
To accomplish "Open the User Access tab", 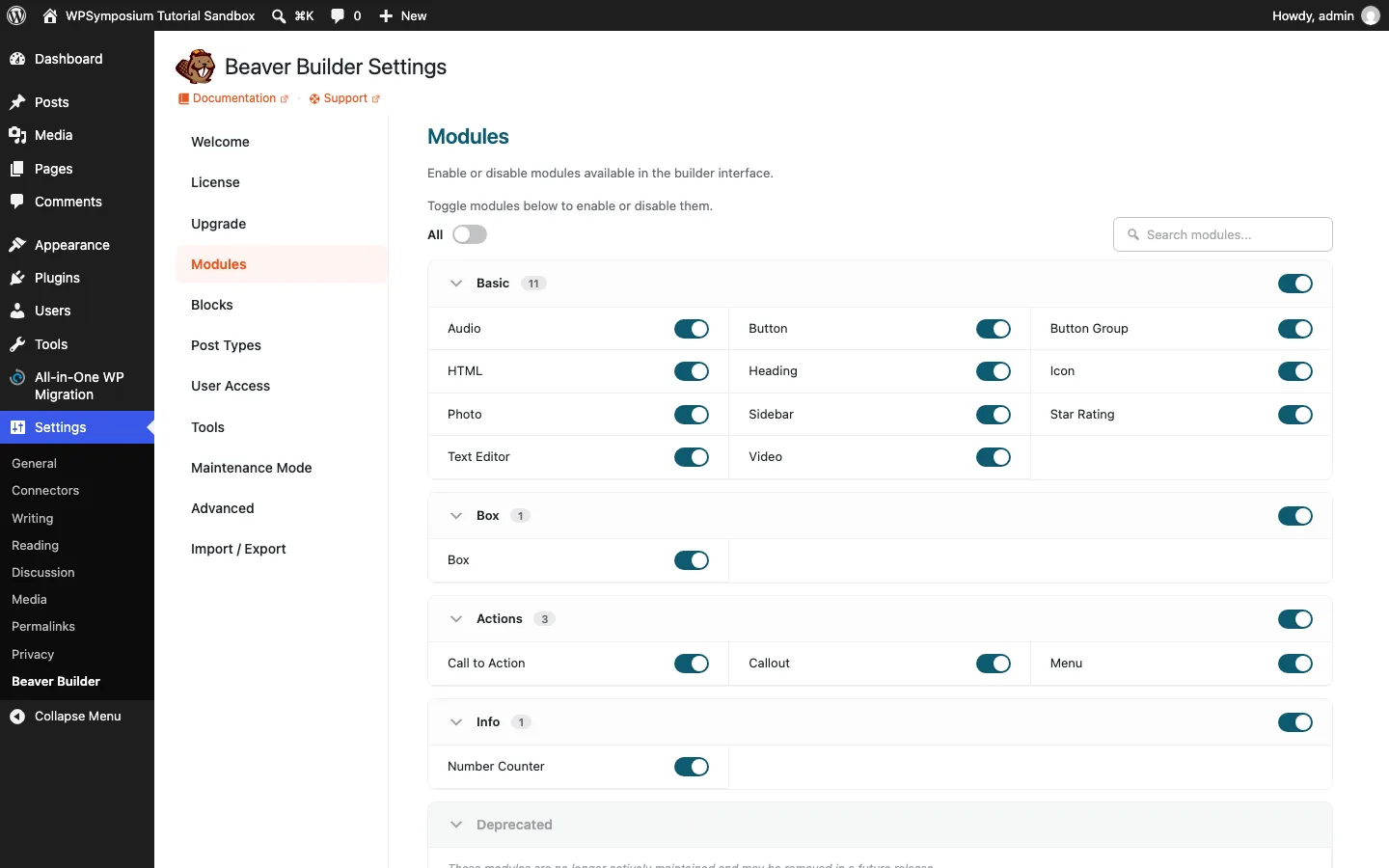I will (282, 386).
